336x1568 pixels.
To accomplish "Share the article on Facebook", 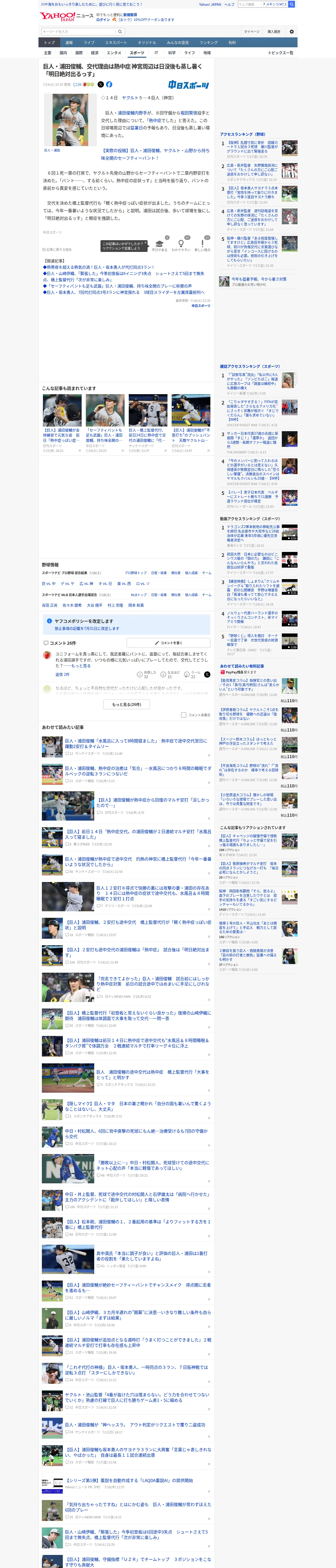I will (x=109, y=85).
